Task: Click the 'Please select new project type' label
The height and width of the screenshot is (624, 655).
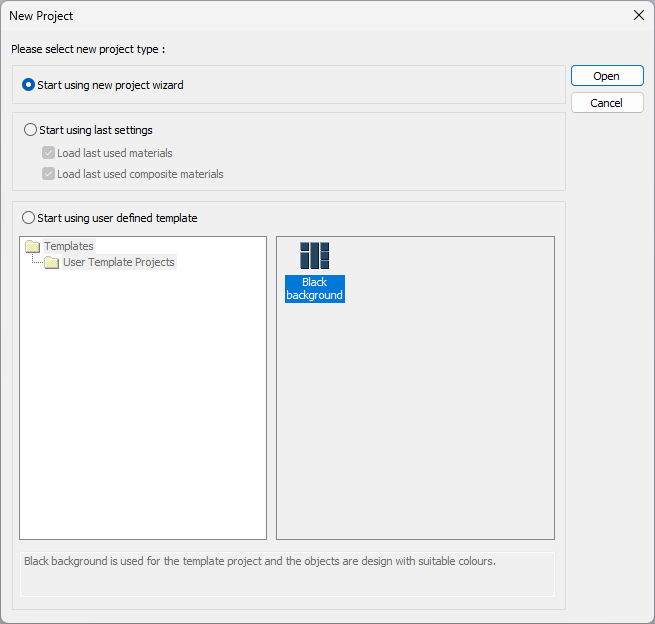Action: click(x=87, y=49)
